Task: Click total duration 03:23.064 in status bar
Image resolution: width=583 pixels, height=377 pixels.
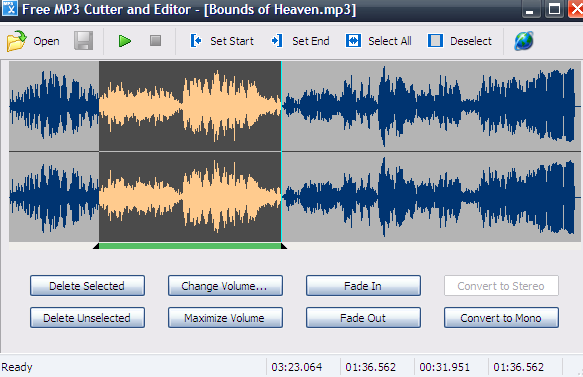Action: 297,367
